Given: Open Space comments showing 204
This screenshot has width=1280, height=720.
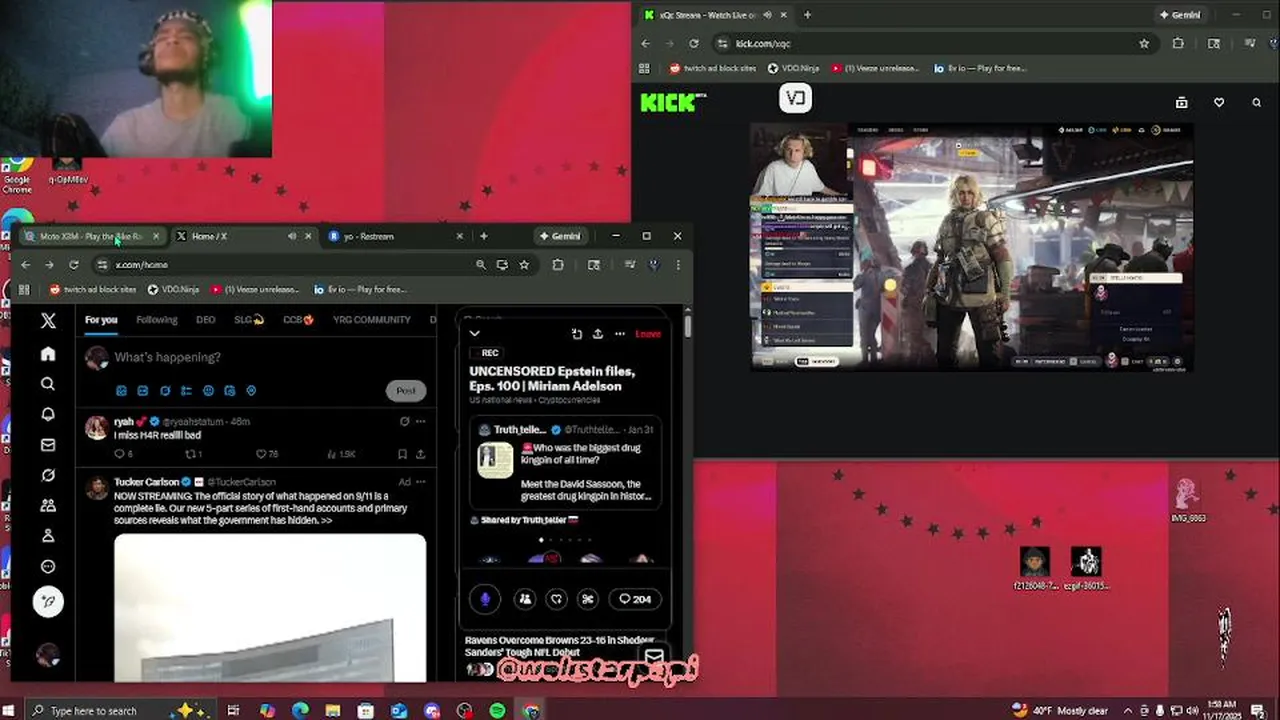Looking at the screenshot, I should (635, 599).
